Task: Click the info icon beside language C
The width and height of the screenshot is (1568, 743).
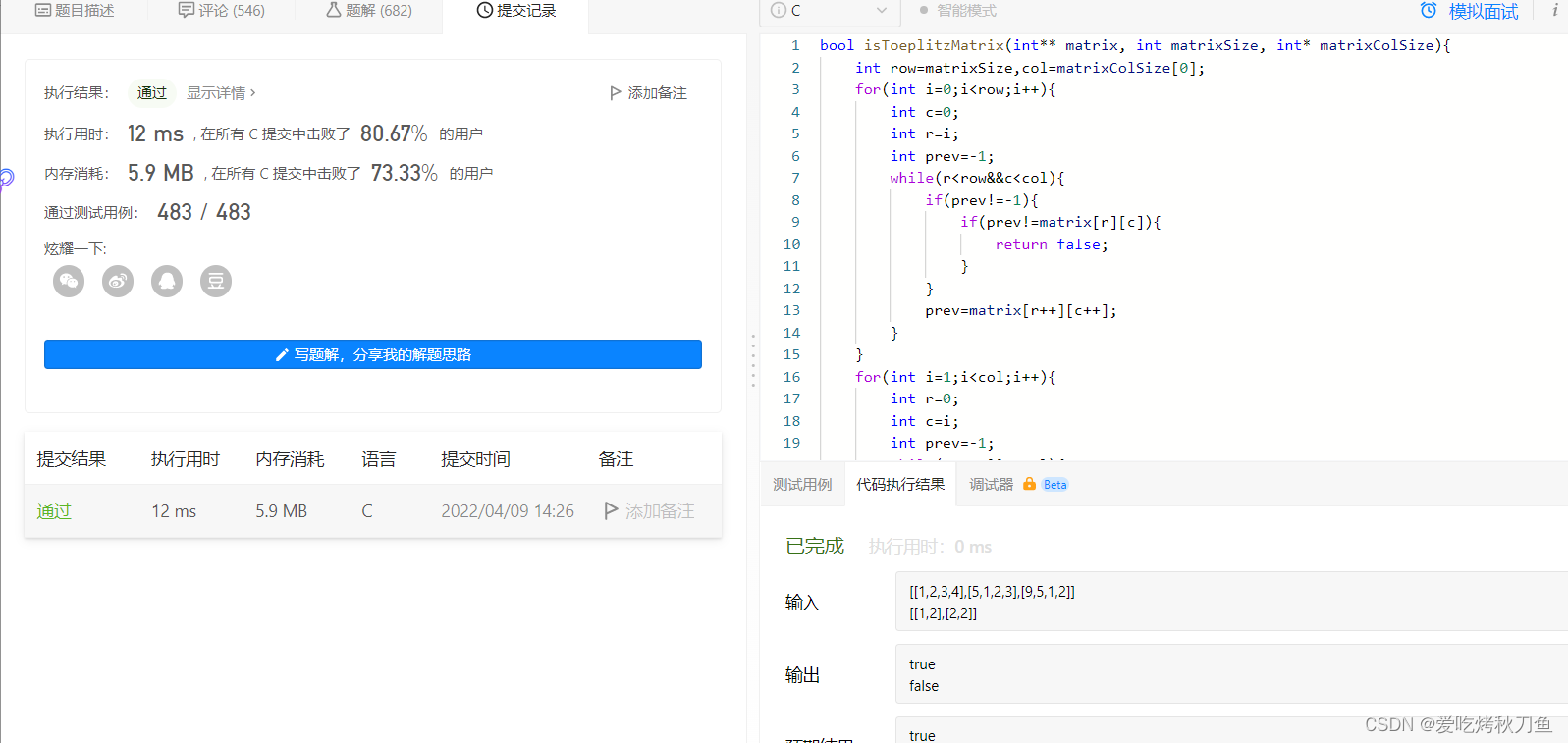Action: (779, 10)
